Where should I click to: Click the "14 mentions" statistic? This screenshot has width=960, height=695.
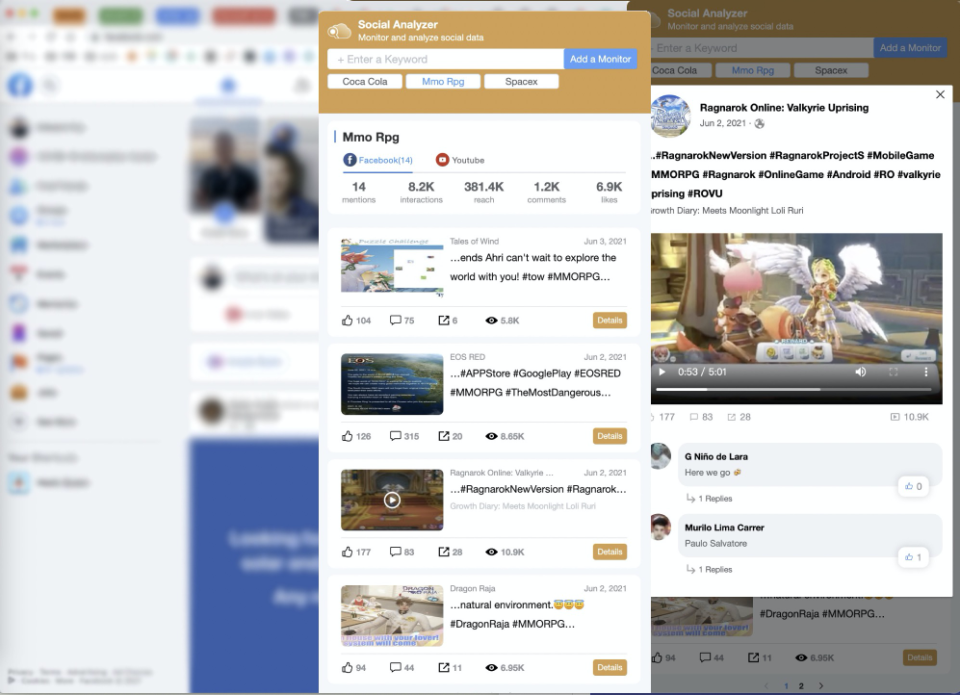pyautogui.click(x=359, y=192)
